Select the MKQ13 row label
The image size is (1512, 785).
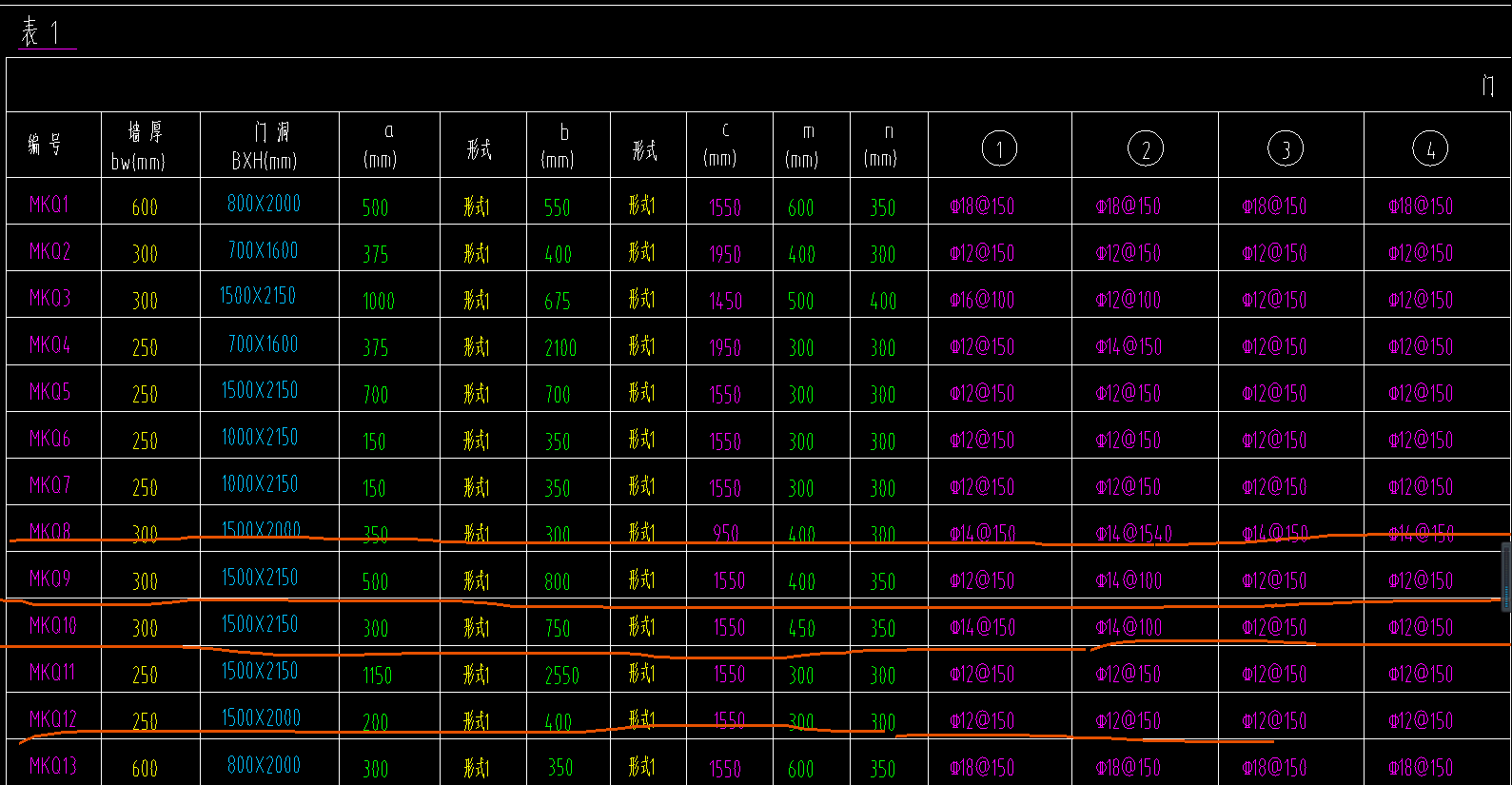(52, 766)
